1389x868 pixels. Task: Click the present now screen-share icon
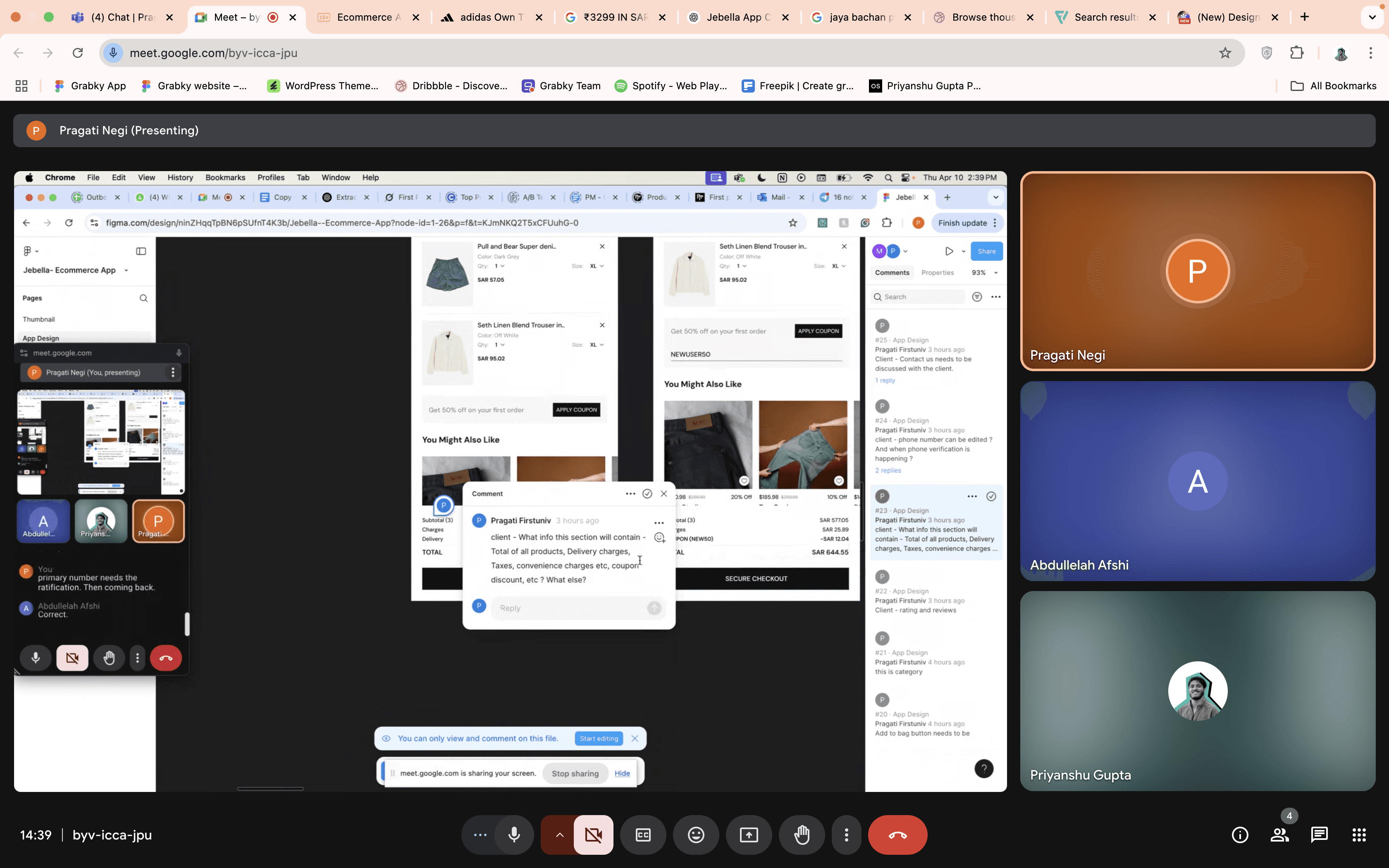[749, 835]
